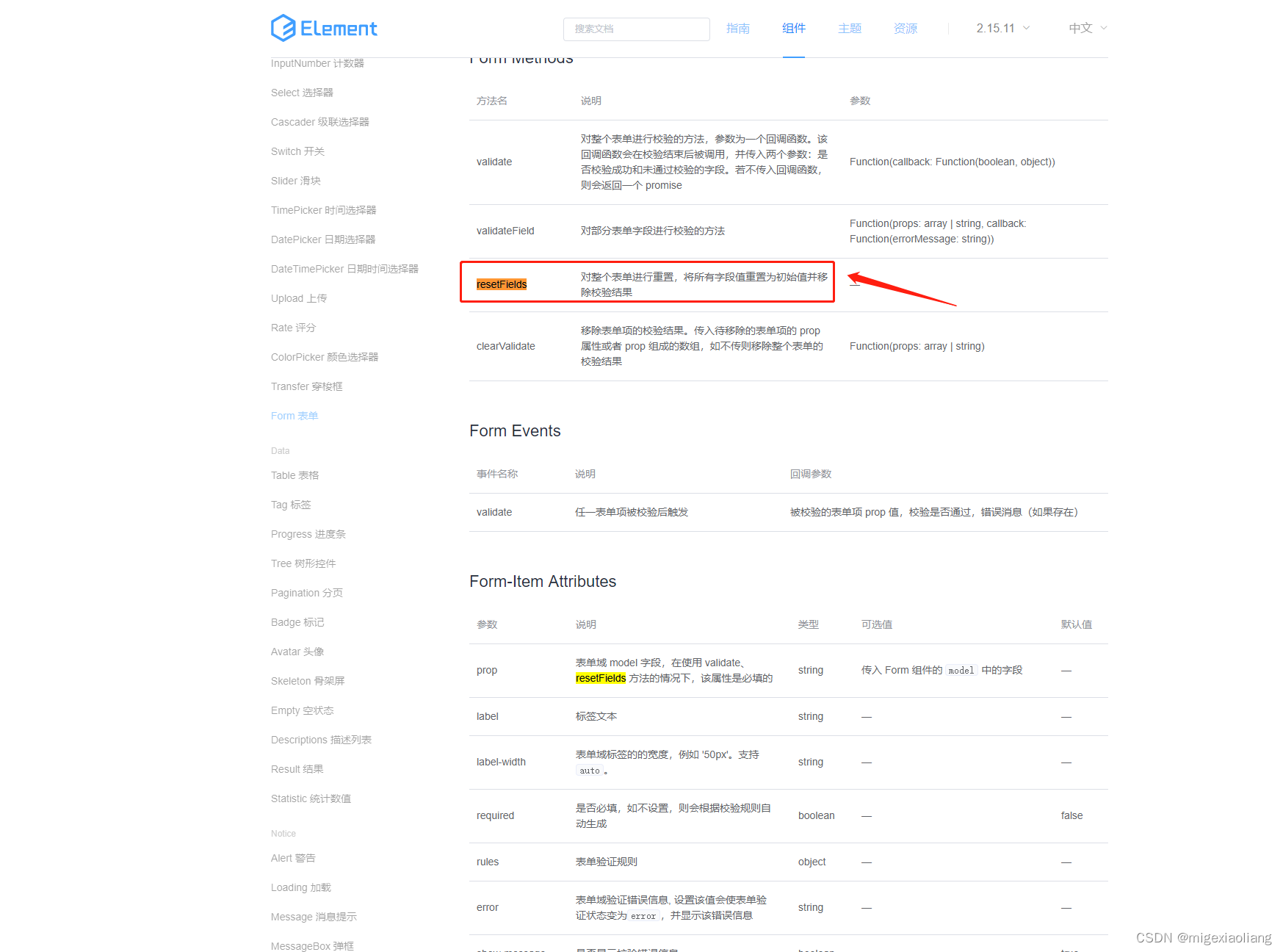Open Badge 标记 in sidebar
Screen dimensions: 1283x952
[297, 622]
